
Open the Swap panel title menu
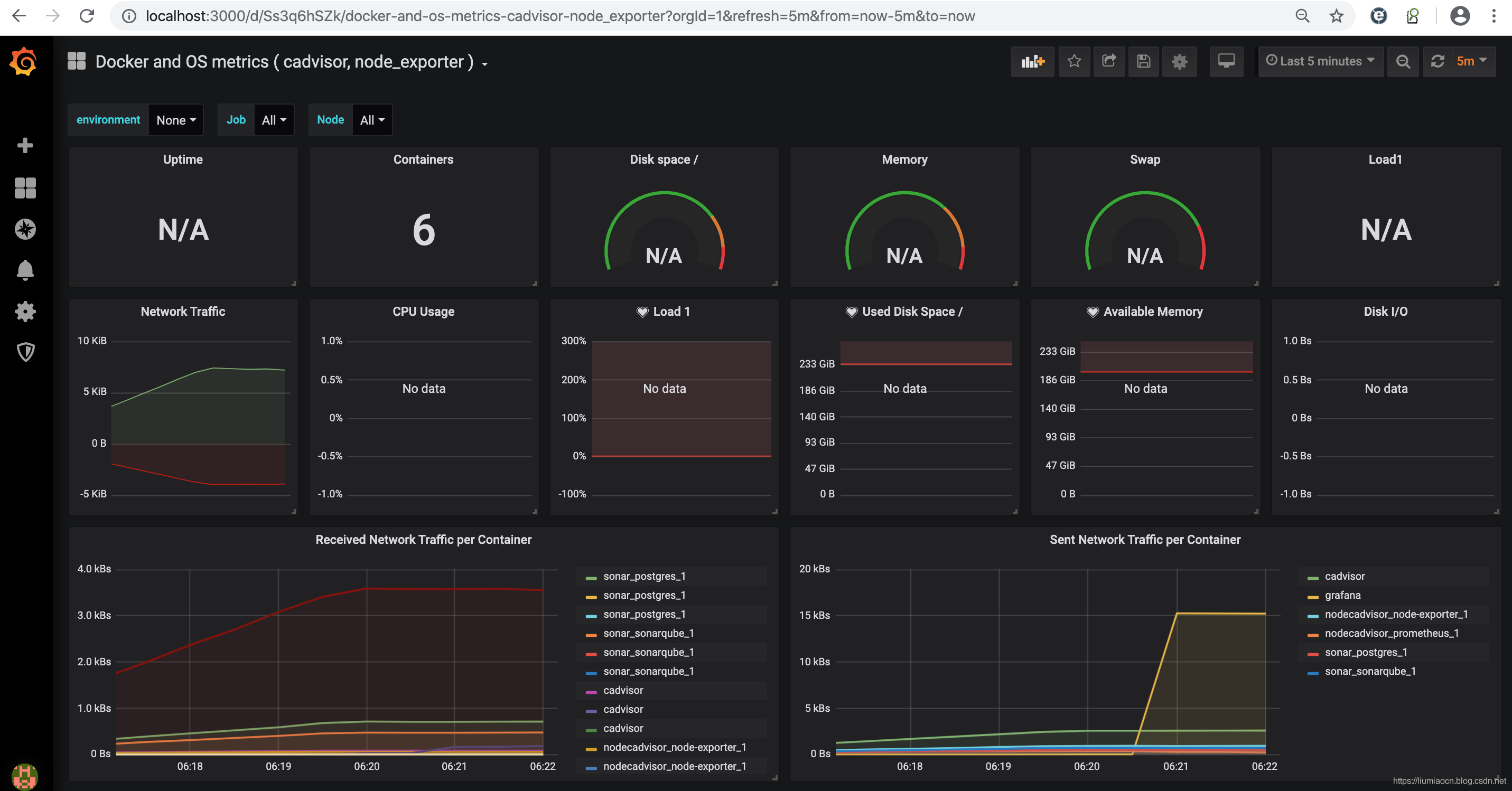pos(1144,159)
